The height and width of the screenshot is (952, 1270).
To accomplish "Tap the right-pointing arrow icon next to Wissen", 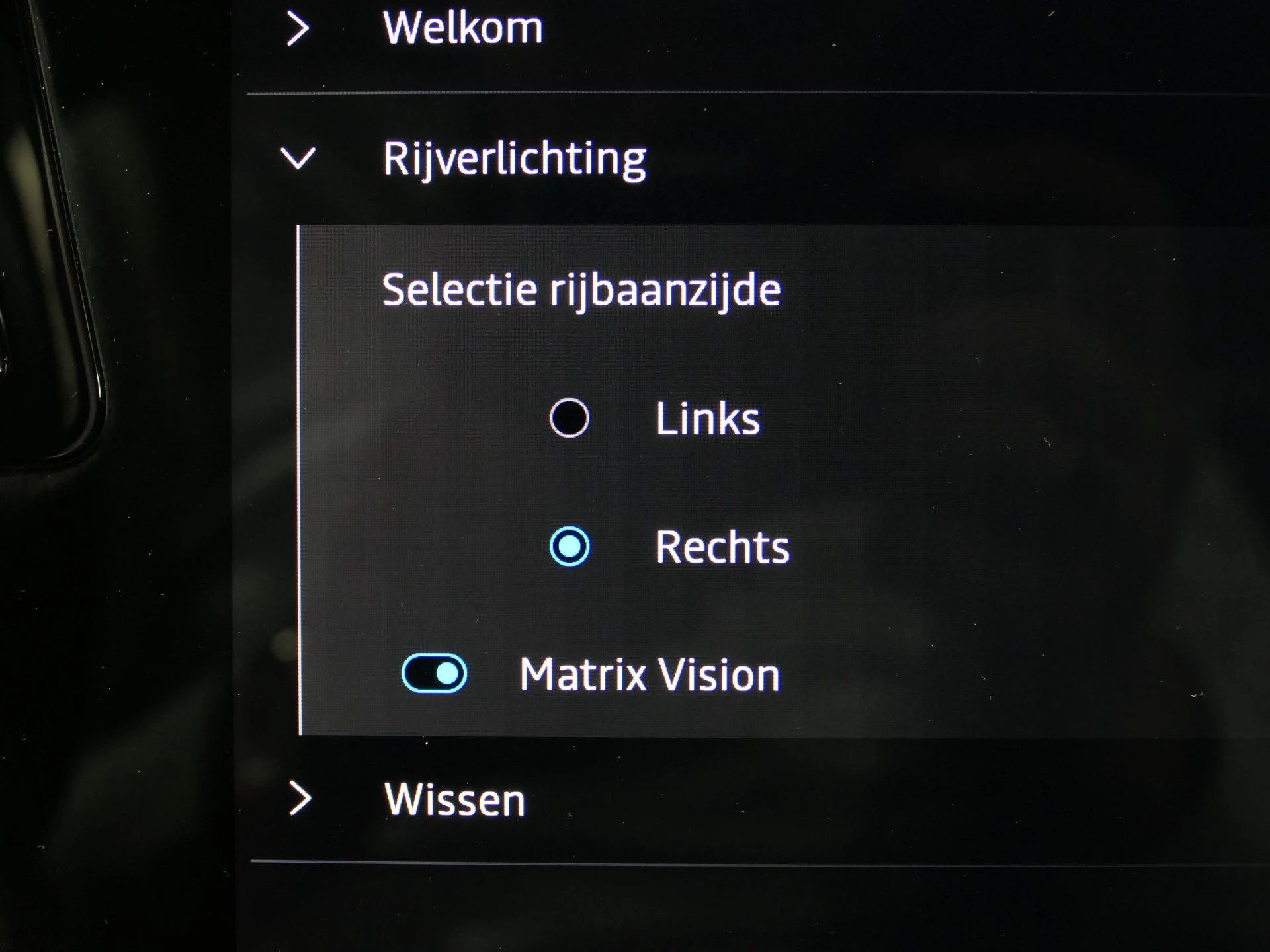I will [x=300, y=798].
